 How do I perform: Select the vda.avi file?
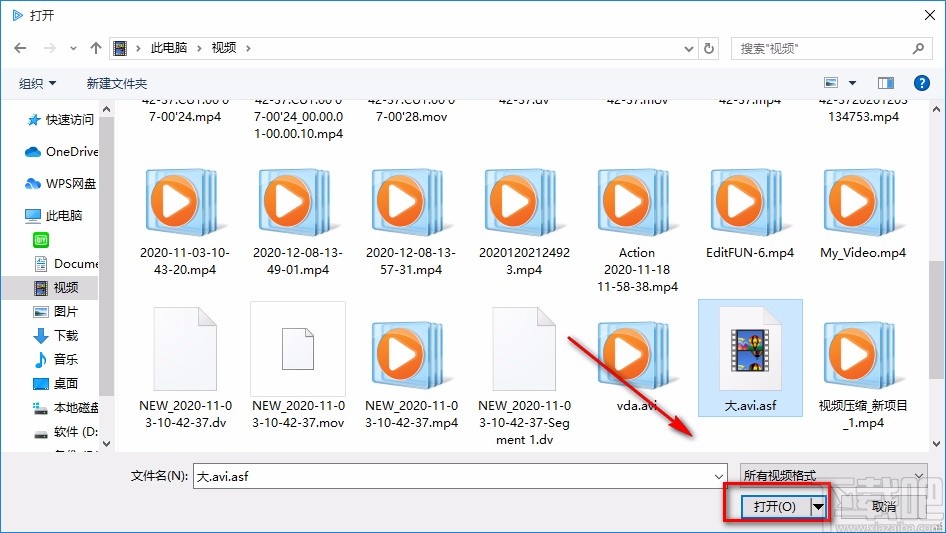637,367
